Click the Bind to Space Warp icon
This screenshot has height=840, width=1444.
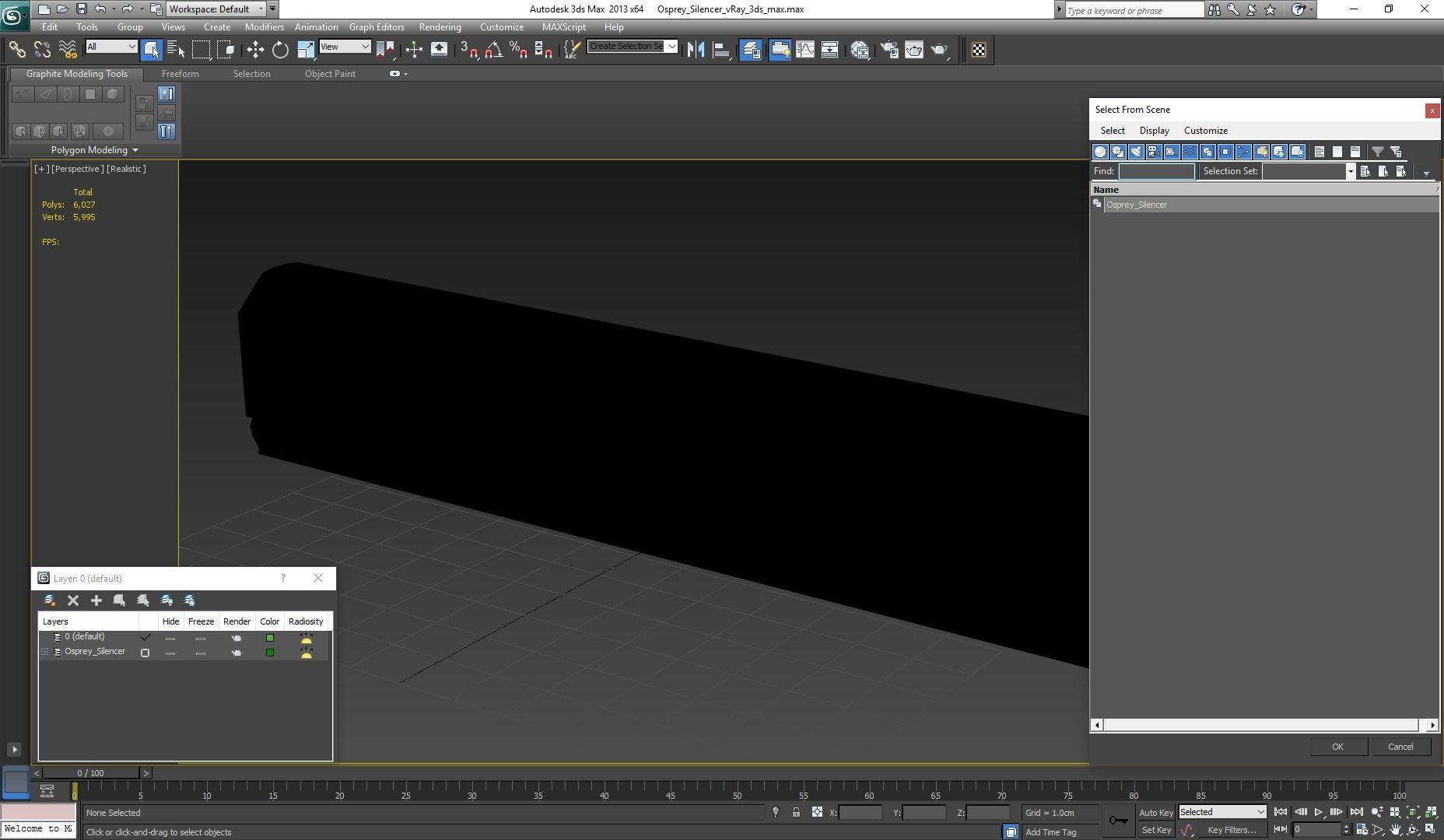68,50
